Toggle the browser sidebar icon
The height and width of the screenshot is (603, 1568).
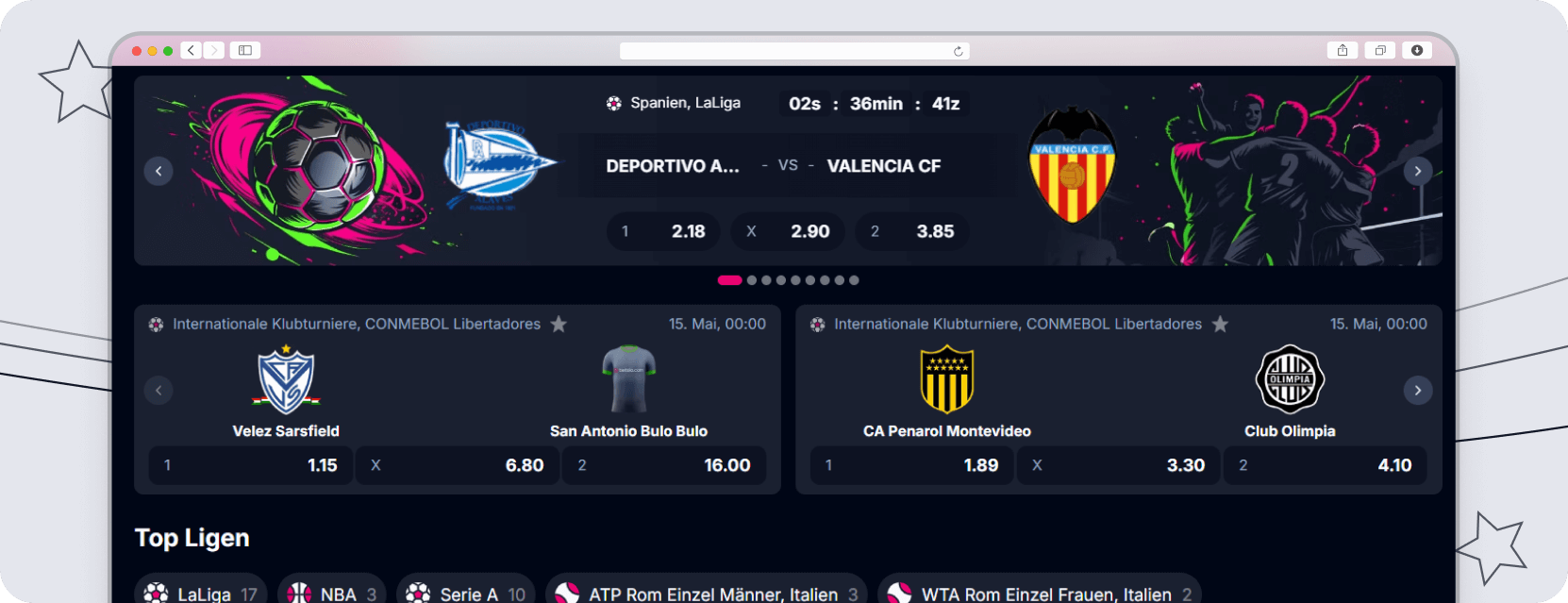(x=245, y=50)
